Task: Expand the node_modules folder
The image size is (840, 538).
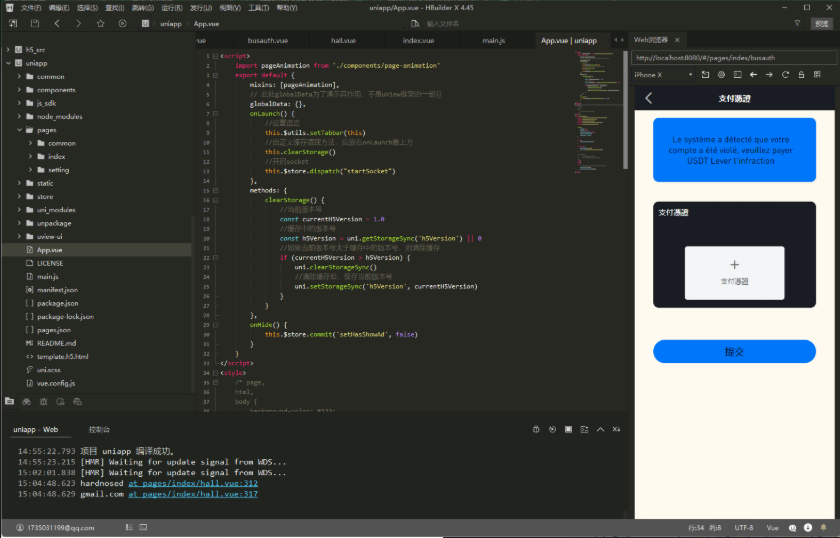Action: [19, 116]
